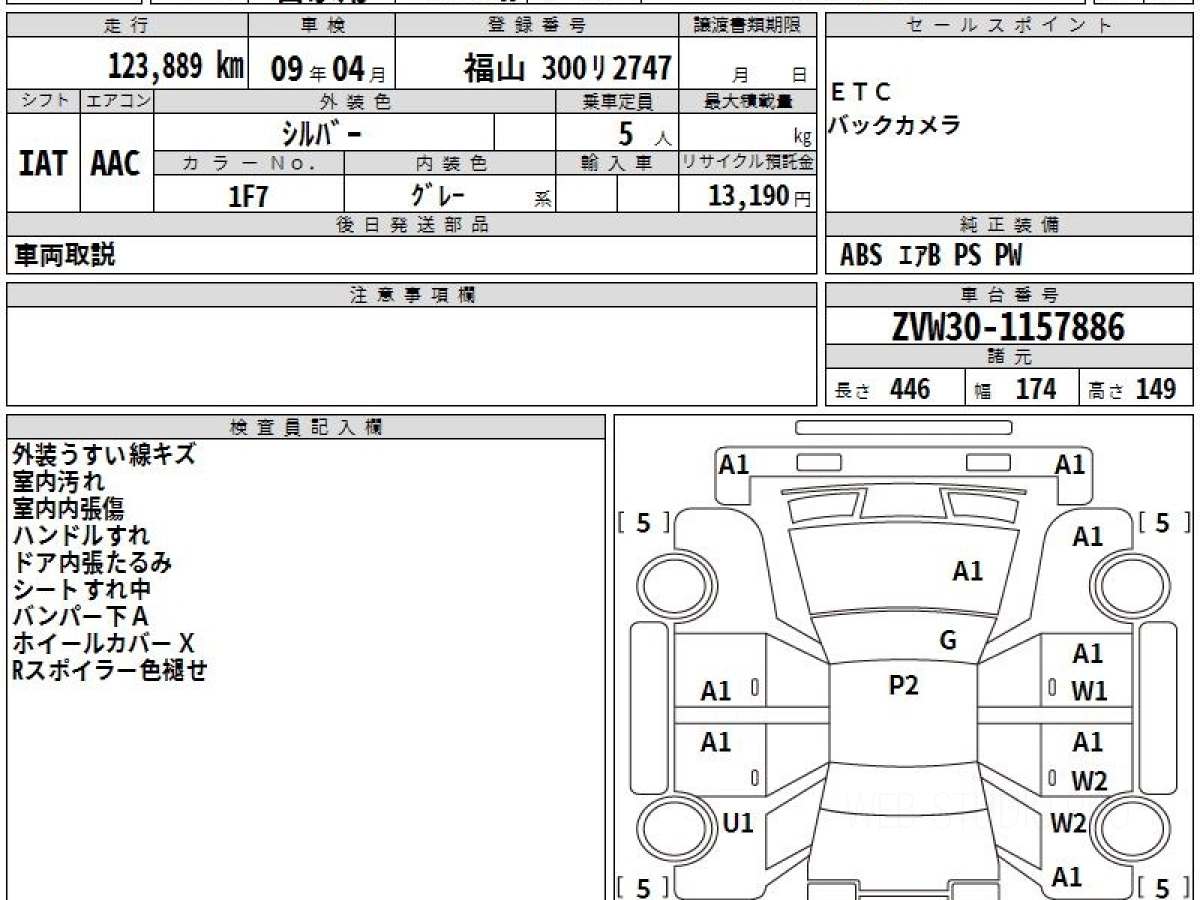Click the シフト header cell
1200x900 pixels.
point(43,101)
